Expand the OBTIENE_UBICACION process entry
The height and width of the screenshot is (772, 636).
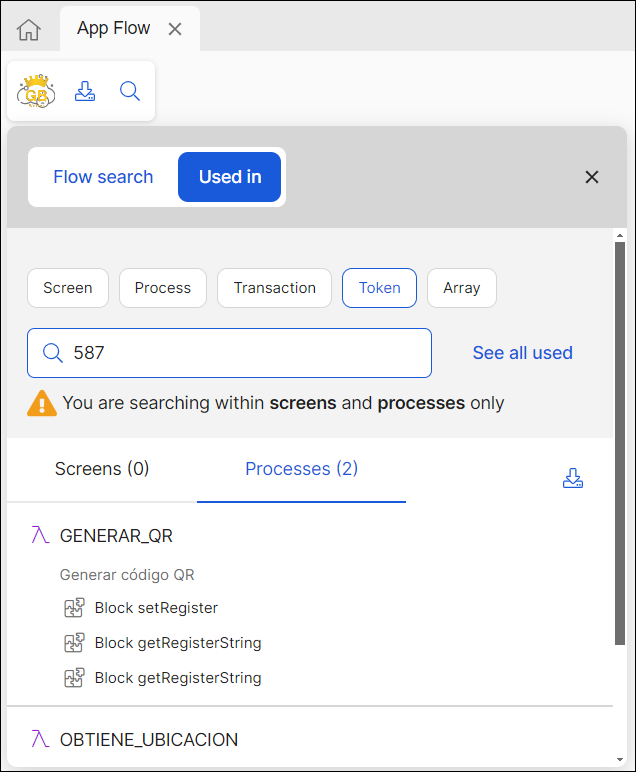[149, 740]
